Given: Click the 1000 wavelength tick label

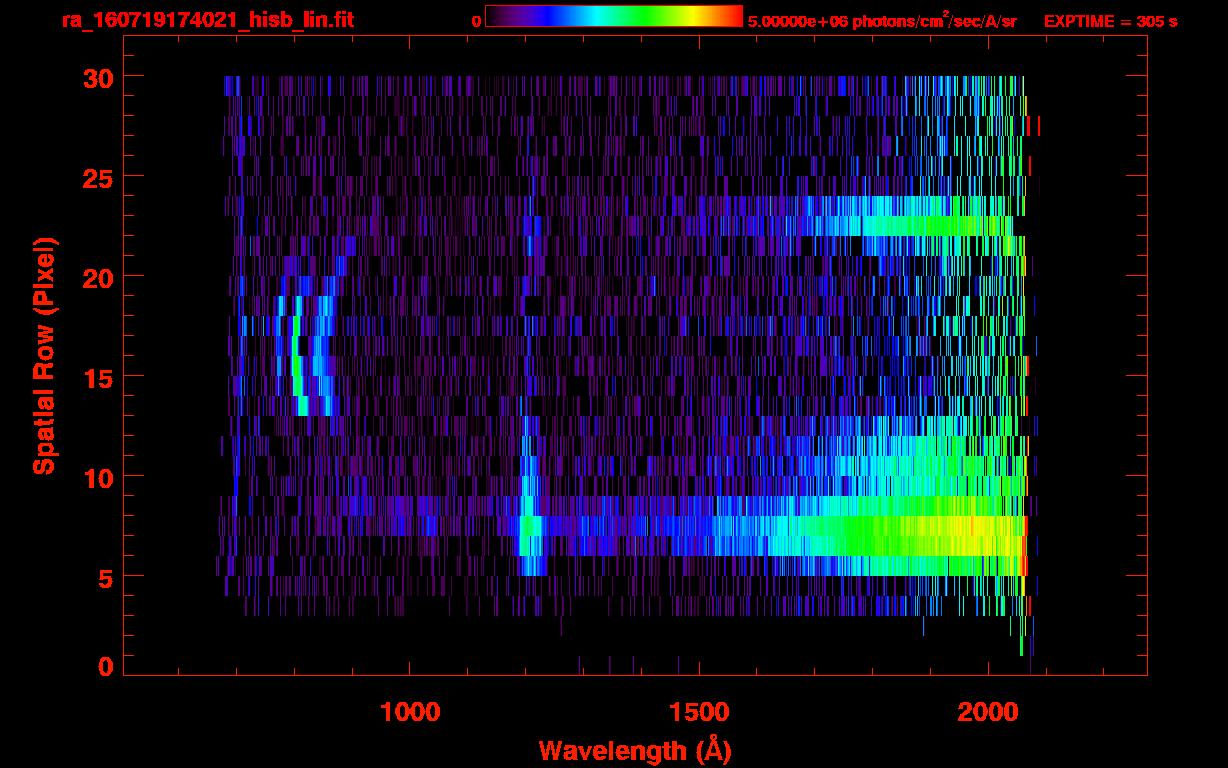Looking at the screenshot, I should coord(410,712).
